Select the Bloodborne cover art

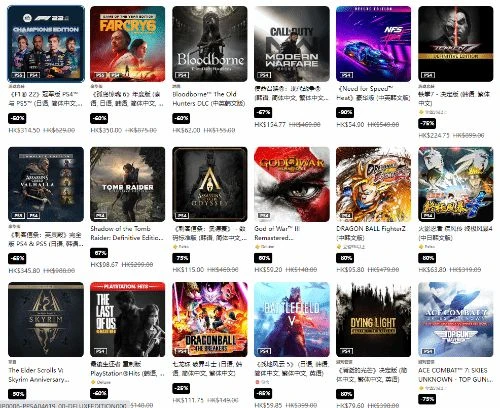coord(210,44)
